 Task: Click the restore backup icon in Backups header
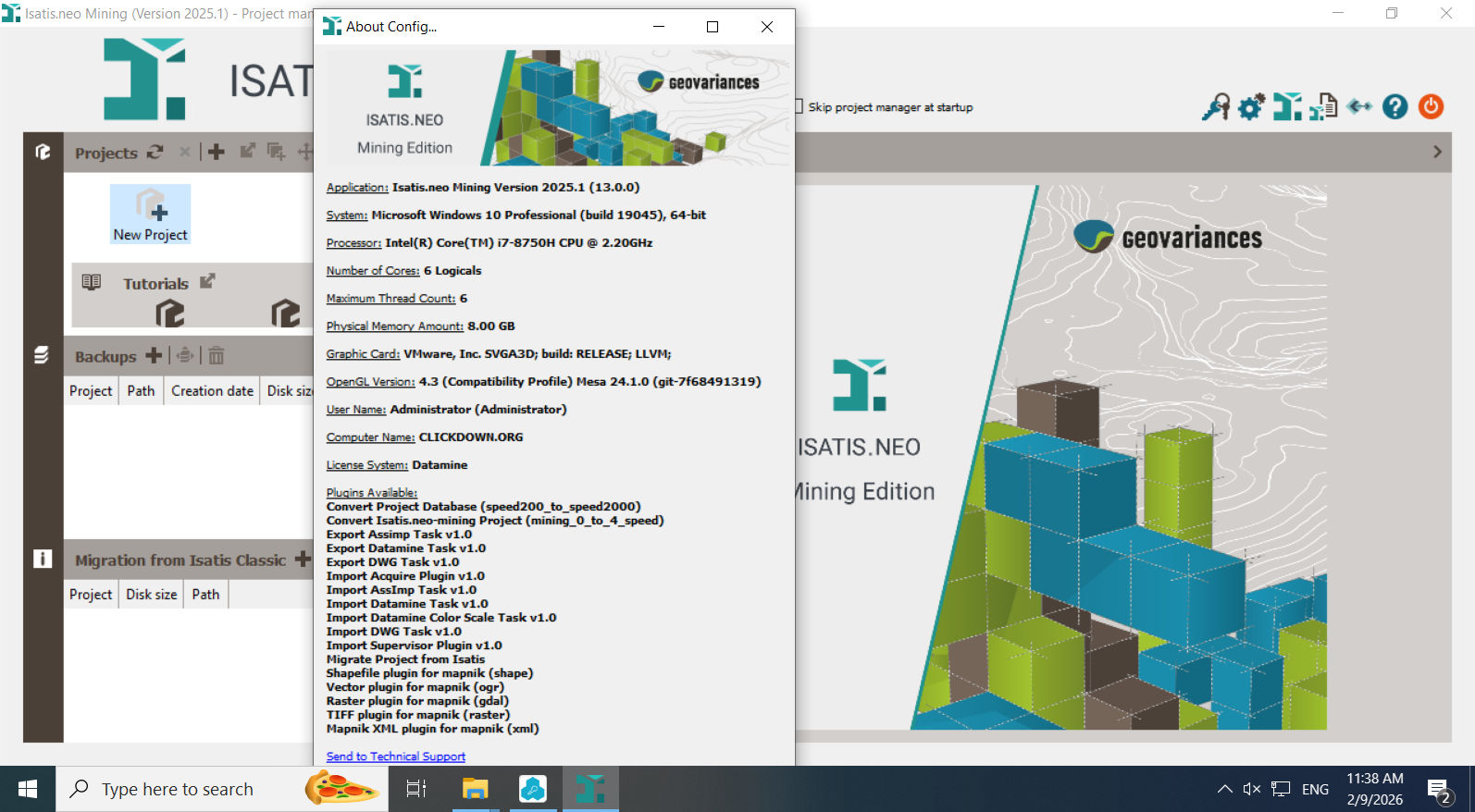click(185, 355)
